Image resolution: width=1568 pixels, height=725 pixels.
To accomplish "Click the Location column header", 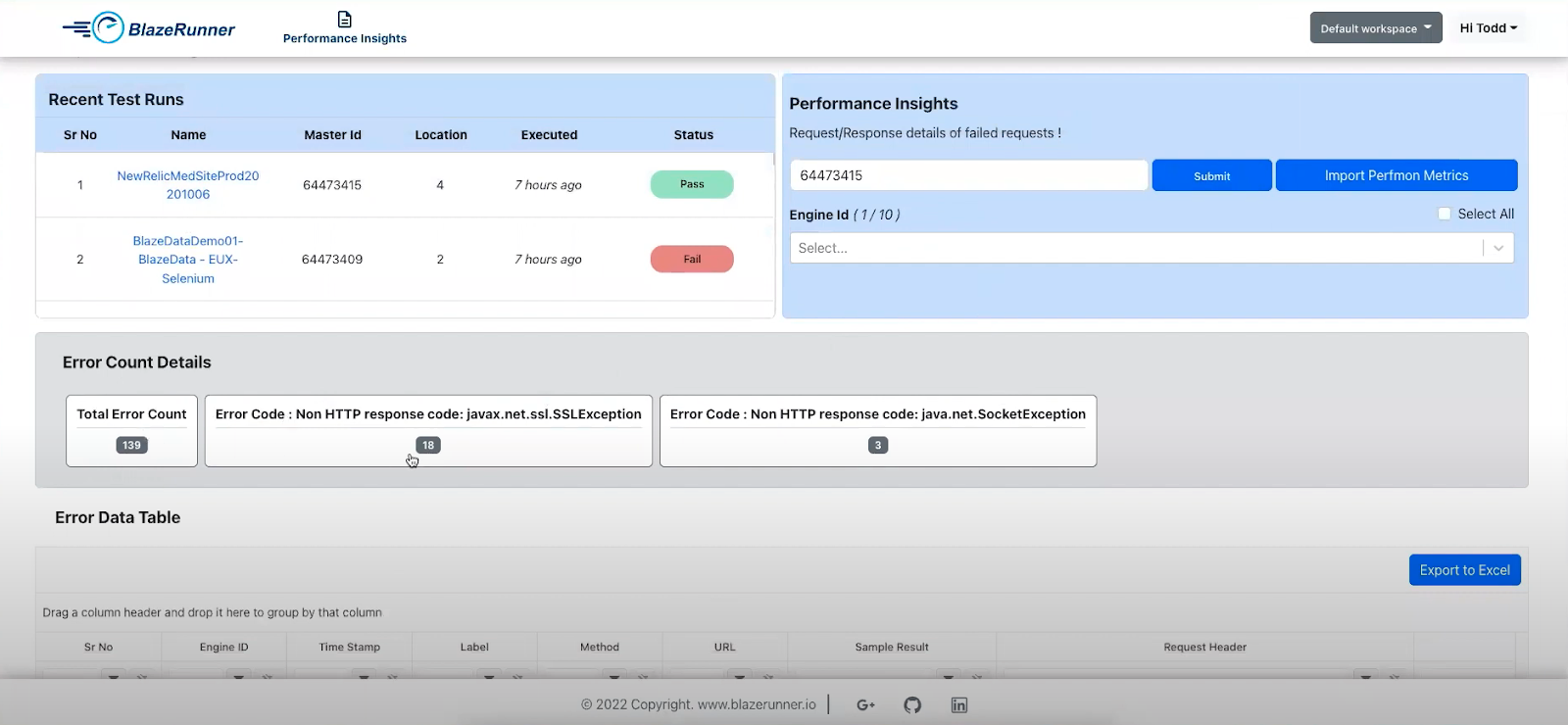I will (x=441, y=135).
